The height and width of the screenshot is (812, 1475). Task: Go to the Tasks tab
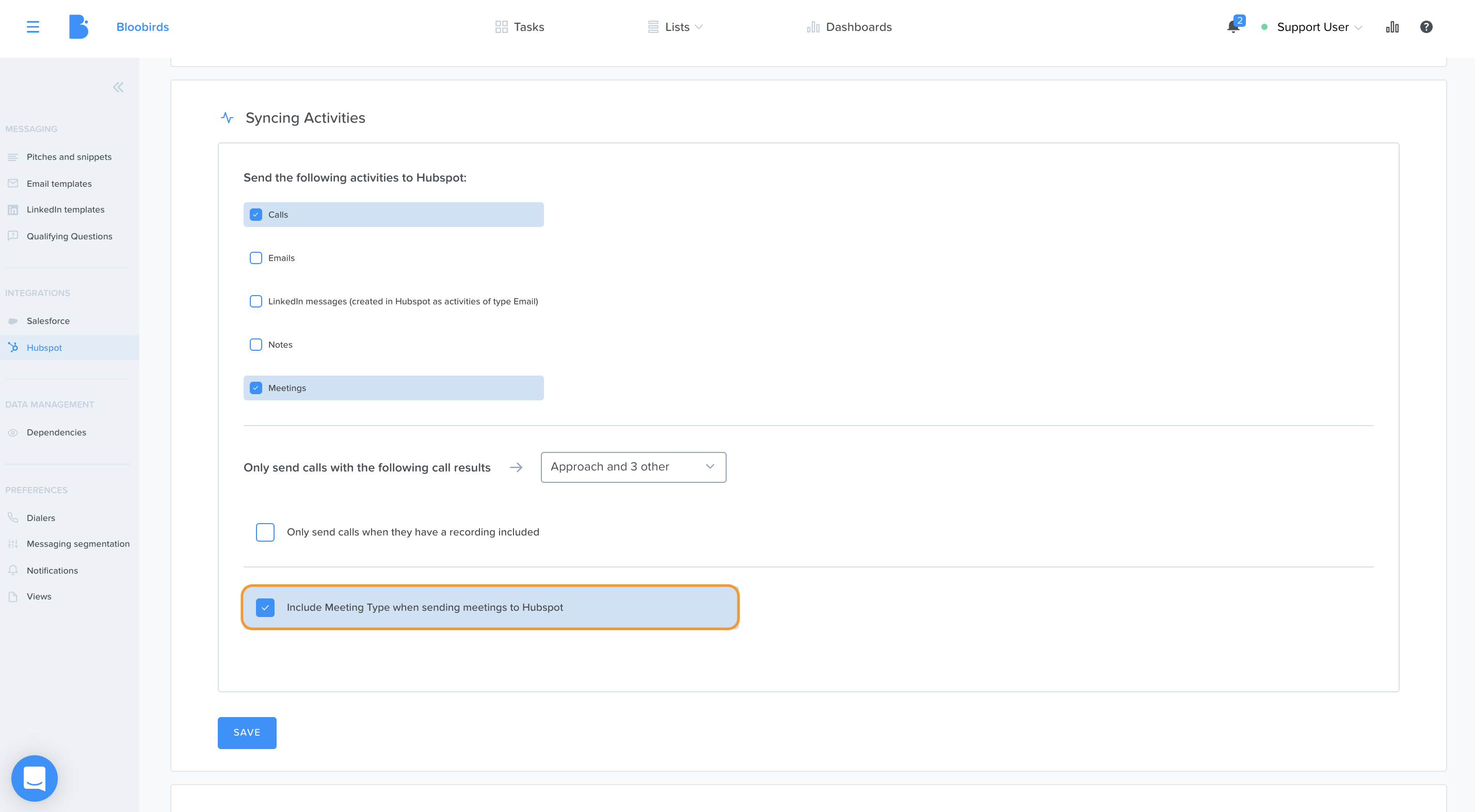(519, 27)
